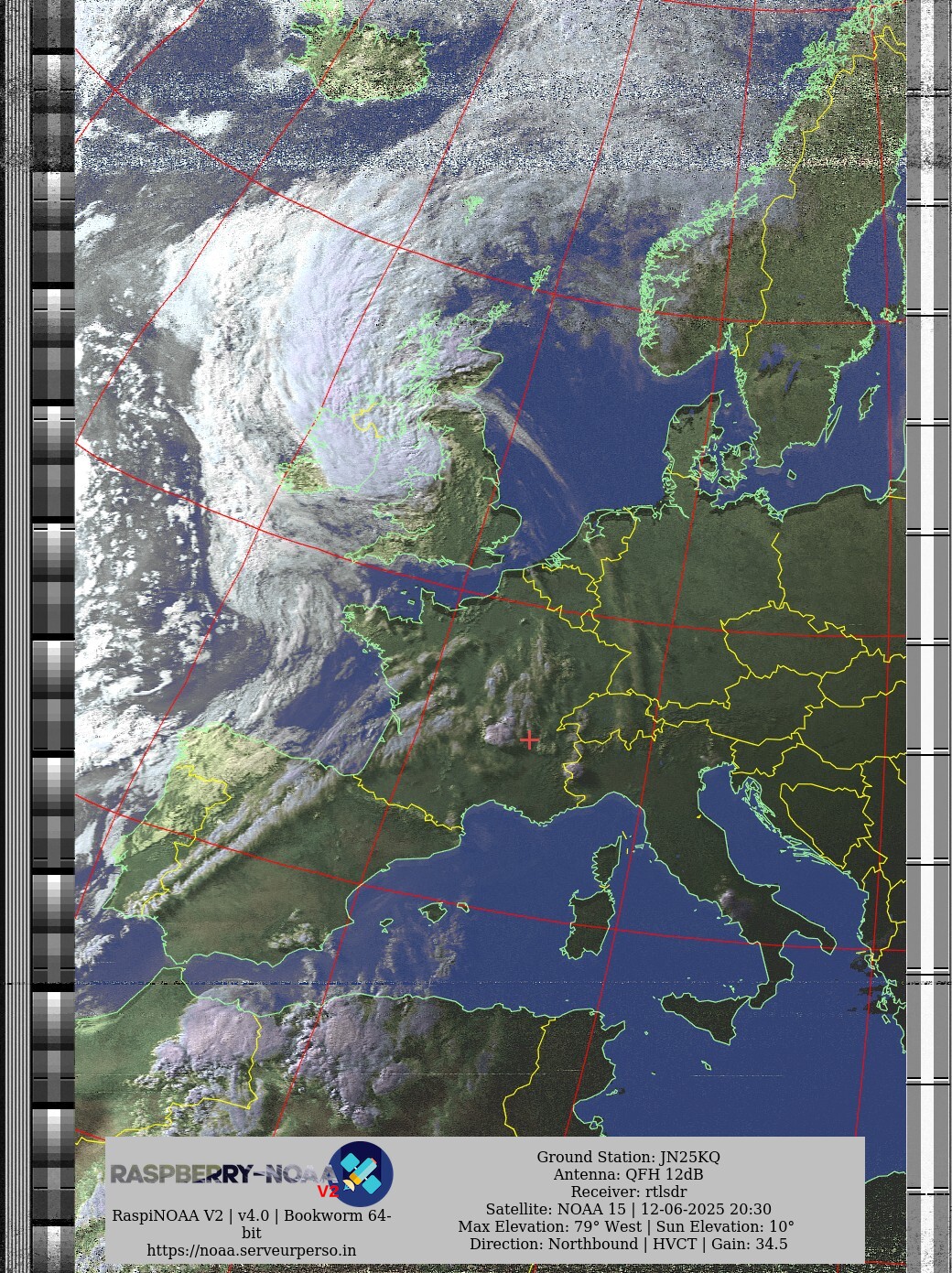Image resolution: width=952 pixels, height=1273 pixels.
Task: Click 'Satellite: NOAA 15 | 12-06-2025 20:30' line
Action: tap(628, 1209)
